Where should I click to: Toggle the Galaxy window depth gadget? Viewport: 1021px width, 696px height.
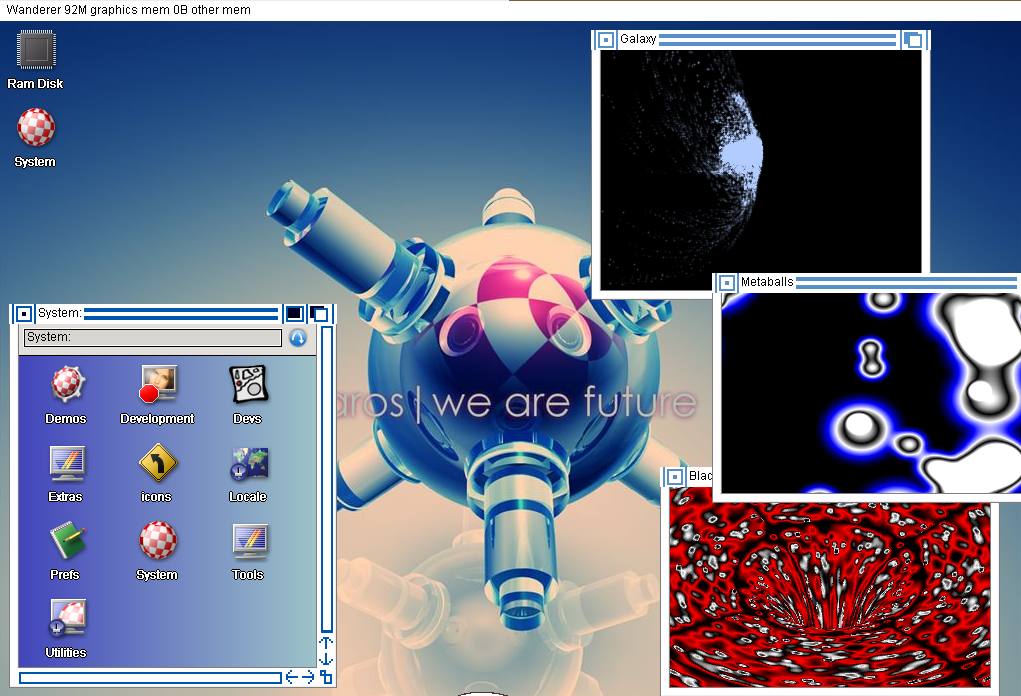tap(912, 40)
